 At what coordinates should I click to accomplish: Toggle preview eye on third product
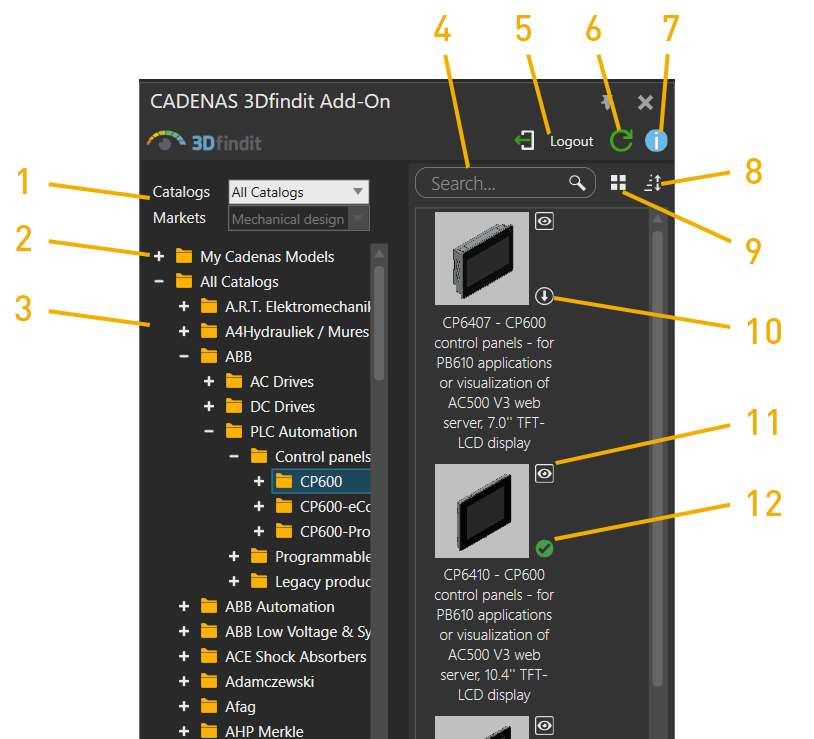544,726
